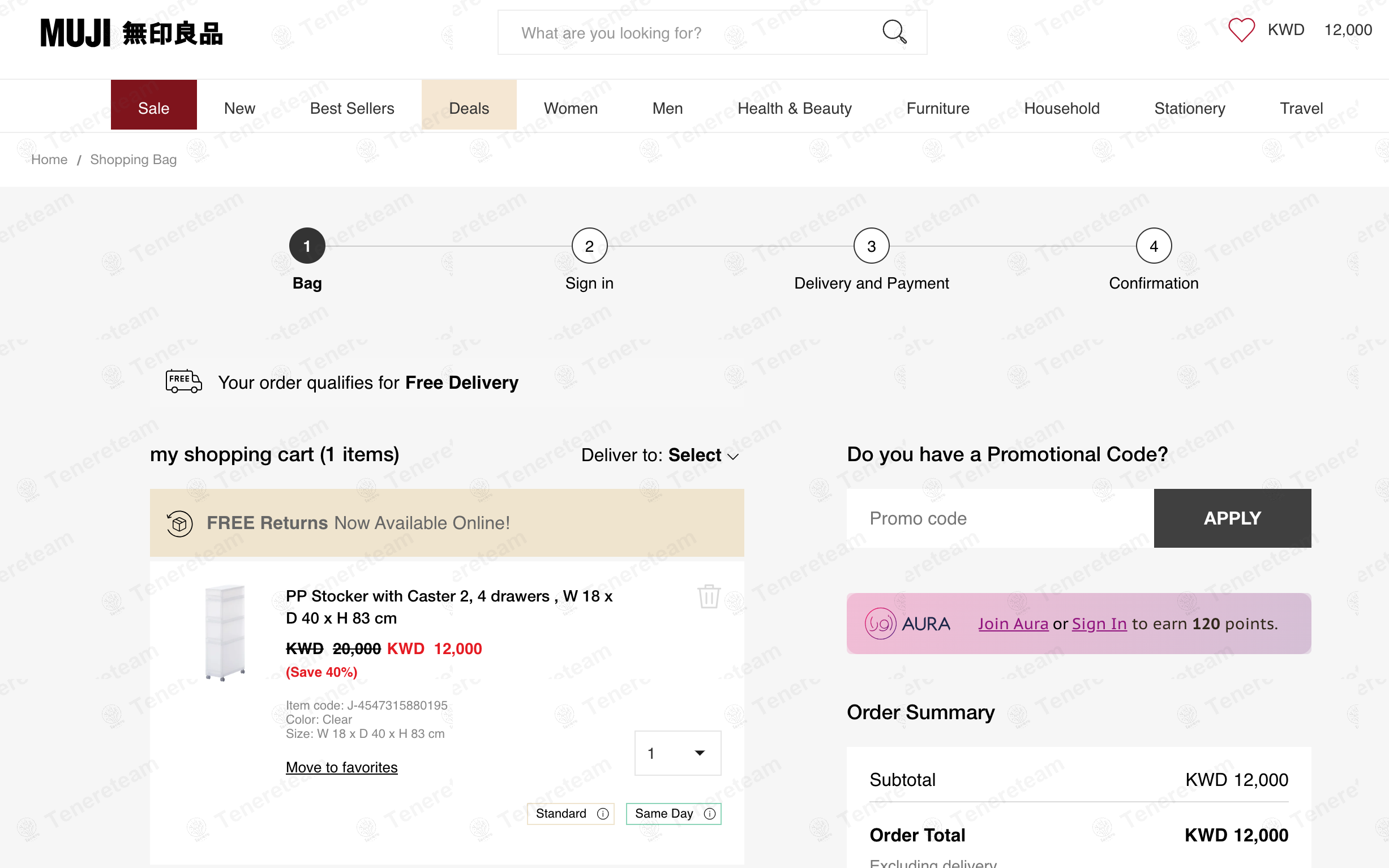Click the item code J-4547315880195 text

tap(367, 706)
